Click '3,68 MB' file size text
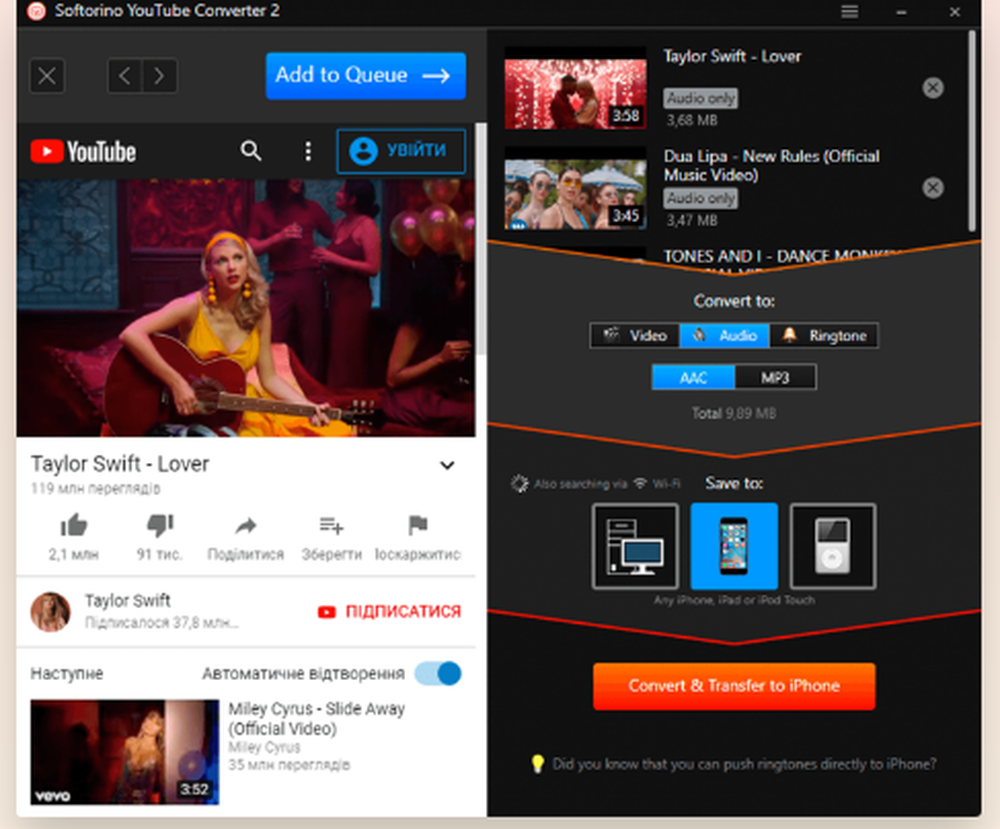Viewport: 1000px width, 829px height. point(692,120)
